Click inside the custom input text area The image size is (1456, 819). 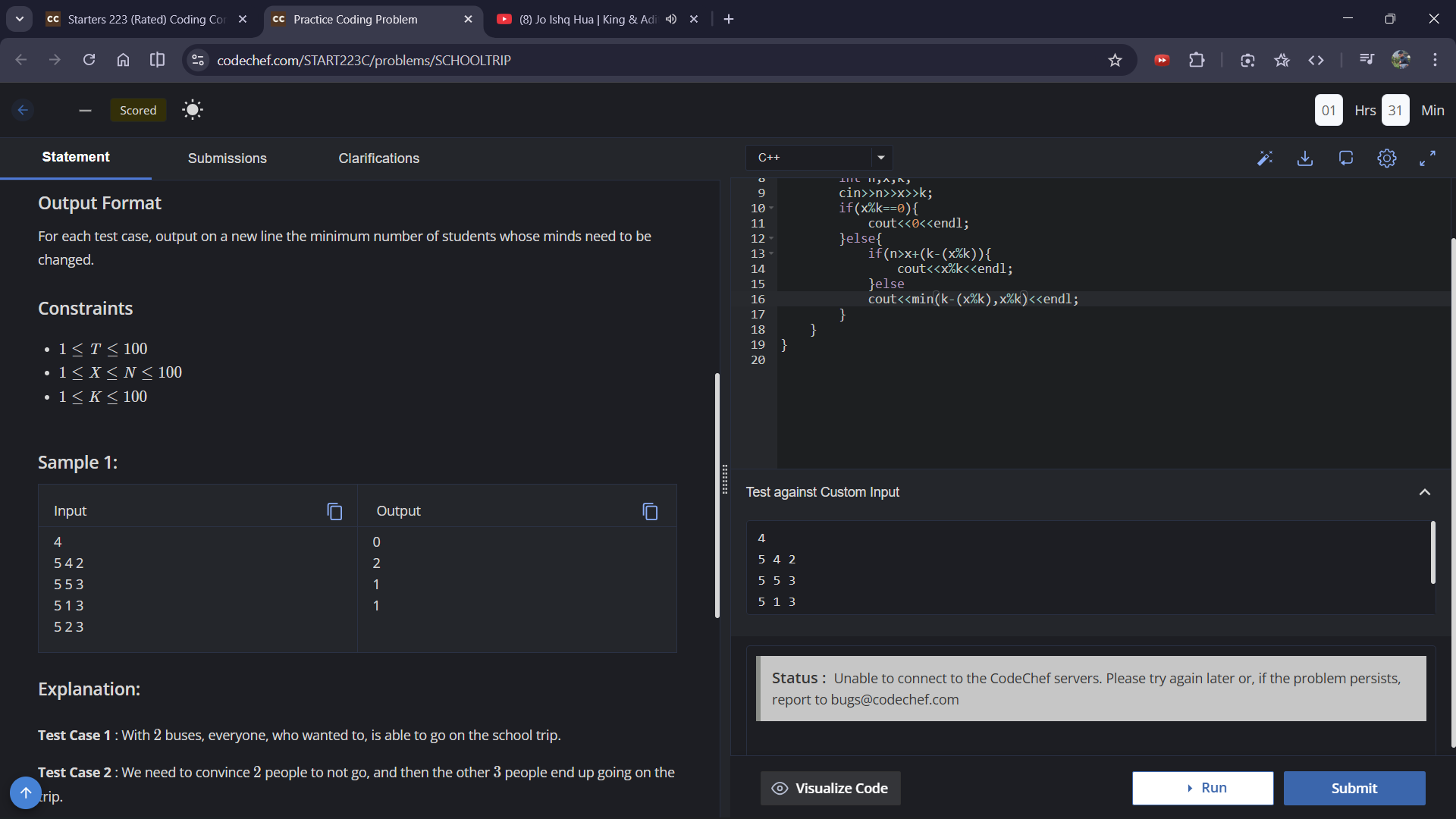(1084, 569)
